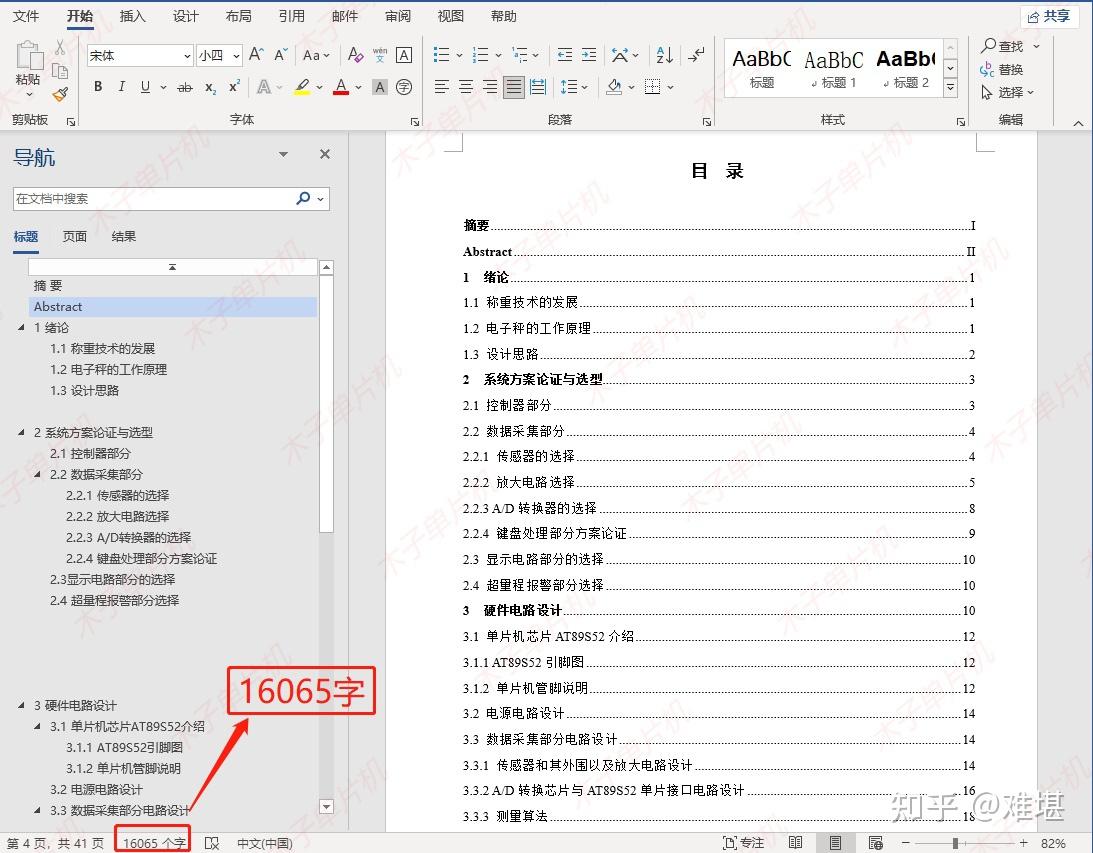This screenshot has height=853, width=1093.
Task: Apply superscript formatting
Action: tap(234, 86)
